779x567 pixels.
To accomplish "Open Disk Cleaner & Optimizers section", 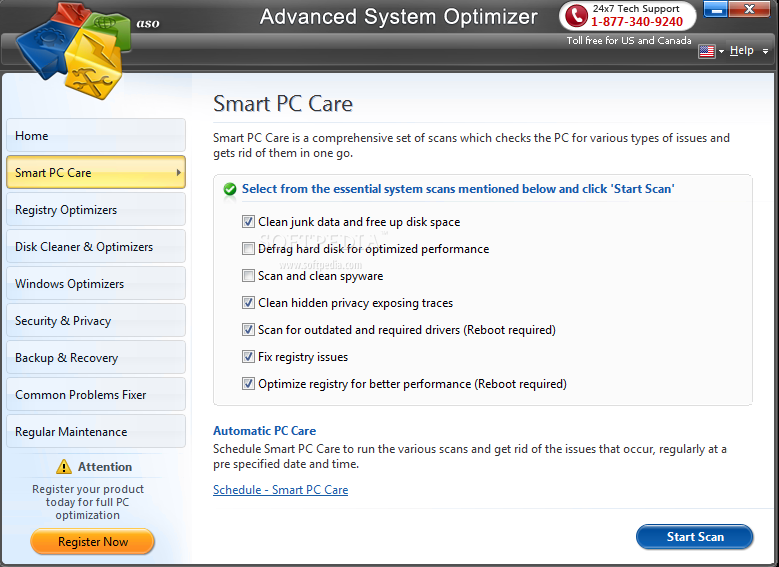I will [96, 246].
